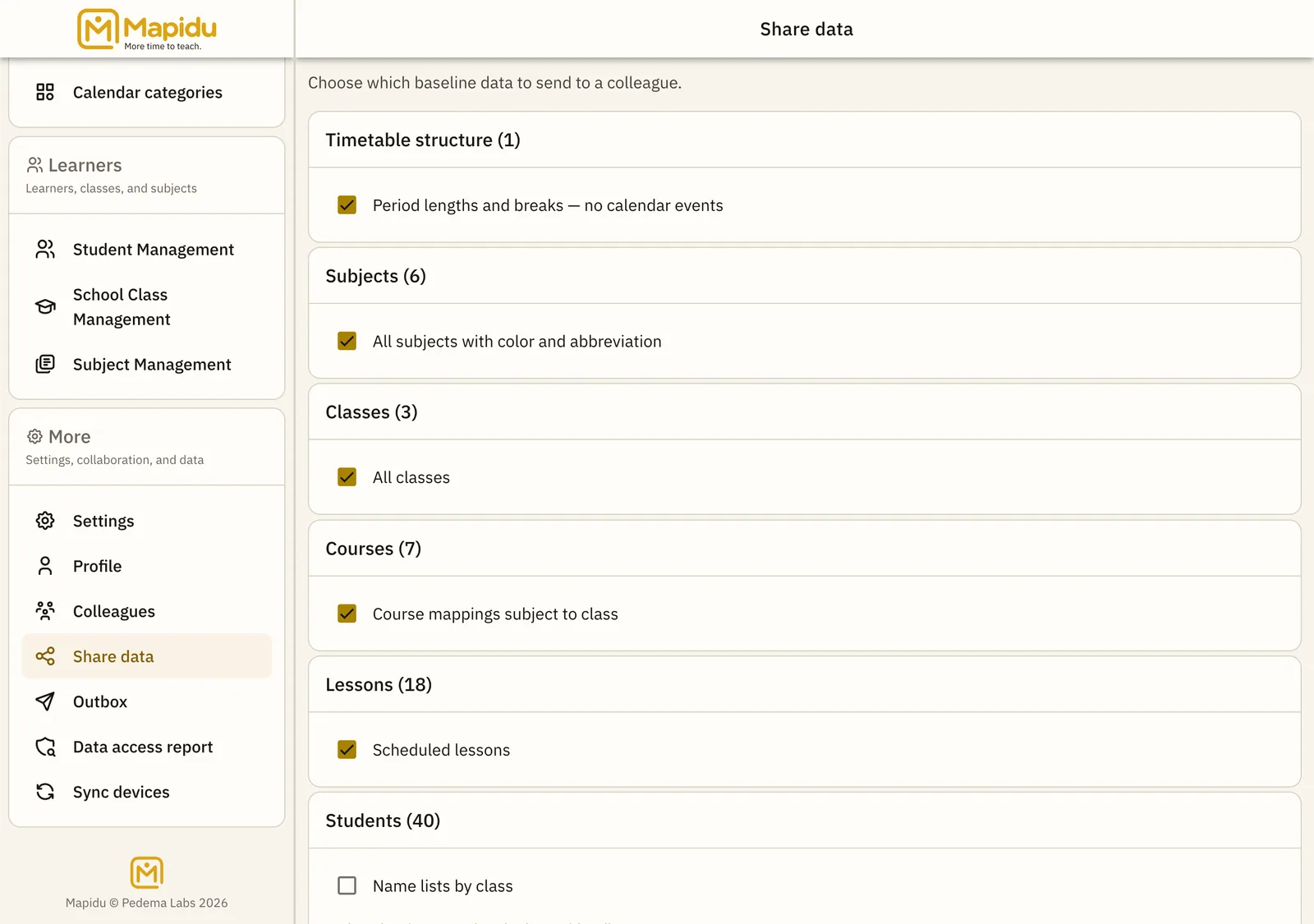
Task: Go to the Outbox
Action: (147, 701)
